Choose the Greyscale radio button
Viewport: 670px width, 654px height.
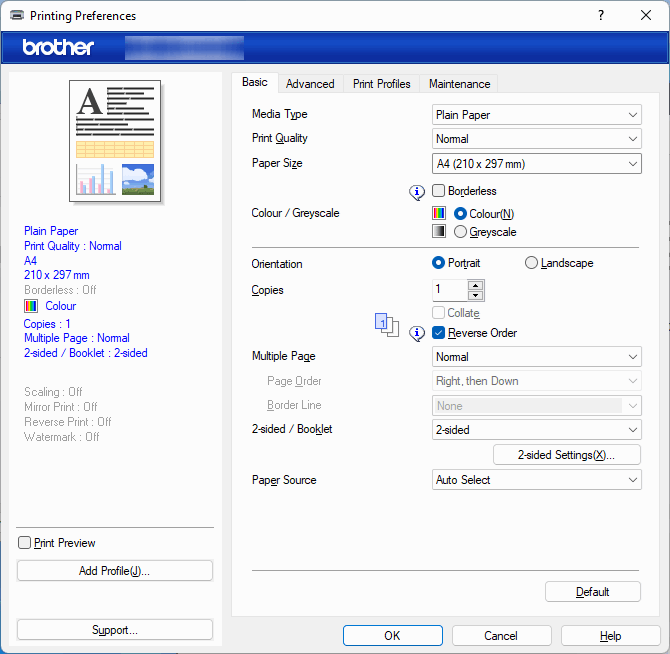tap(460, 232)
